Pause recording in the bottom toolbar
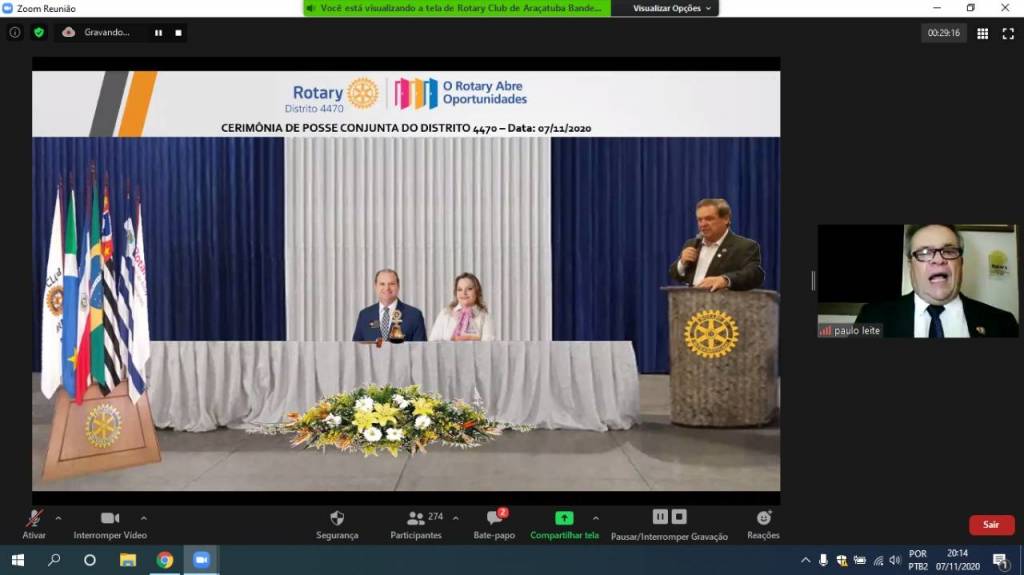 pos(660,517)
